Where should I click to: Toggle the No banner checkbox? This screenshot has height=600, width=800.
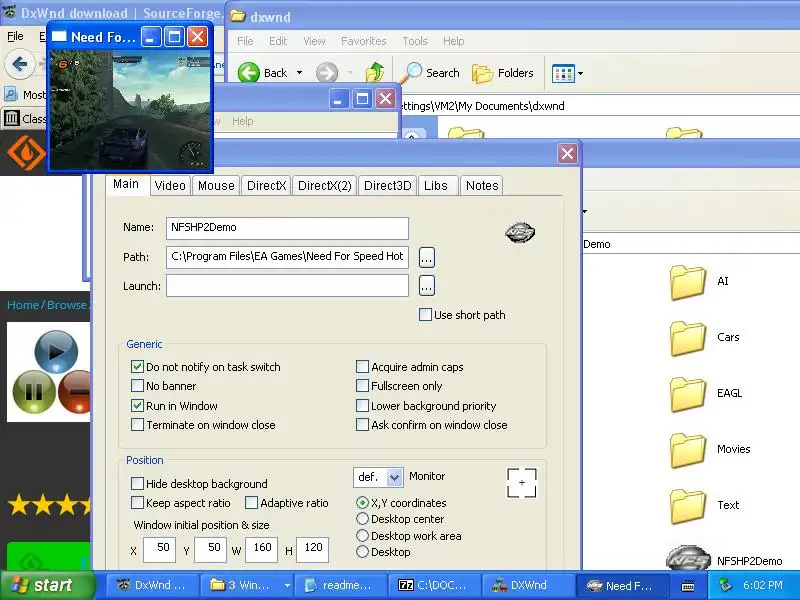[137, 386]
